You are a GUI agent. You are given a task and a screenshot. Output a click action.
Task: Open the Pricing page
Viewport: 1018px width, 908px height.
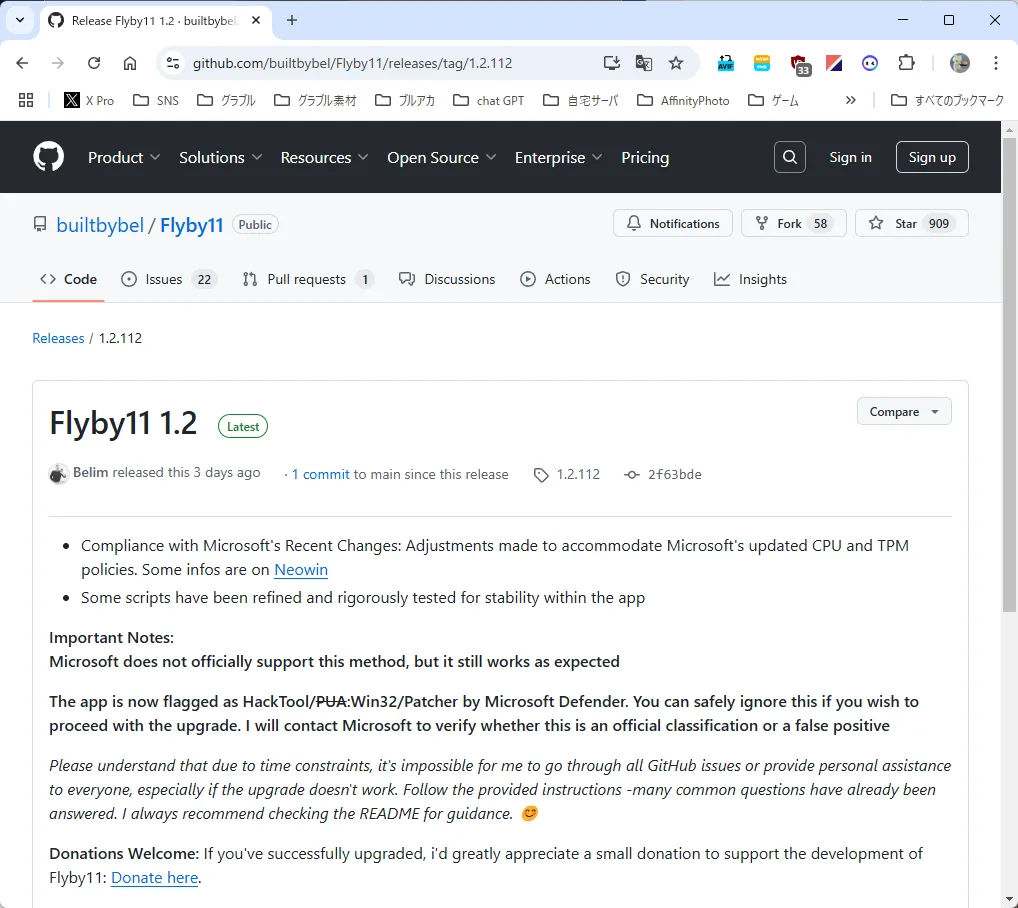pyautogui.click(x=645, y=157)
